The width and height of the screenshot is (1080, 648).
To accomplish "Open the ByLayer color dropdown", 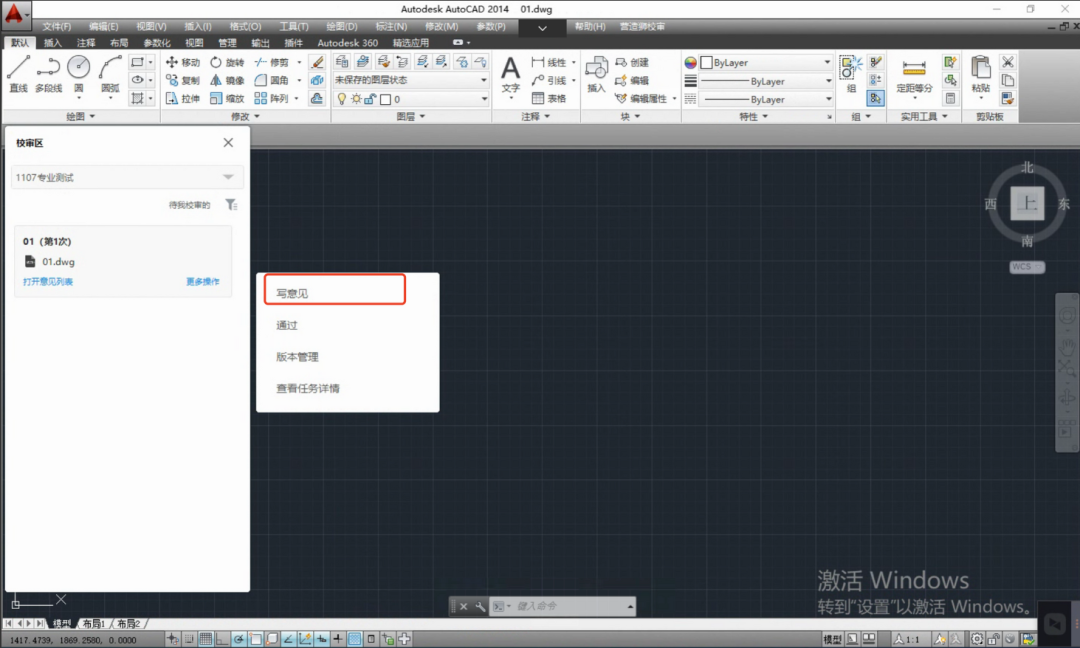I will click(x=766, y=62).
